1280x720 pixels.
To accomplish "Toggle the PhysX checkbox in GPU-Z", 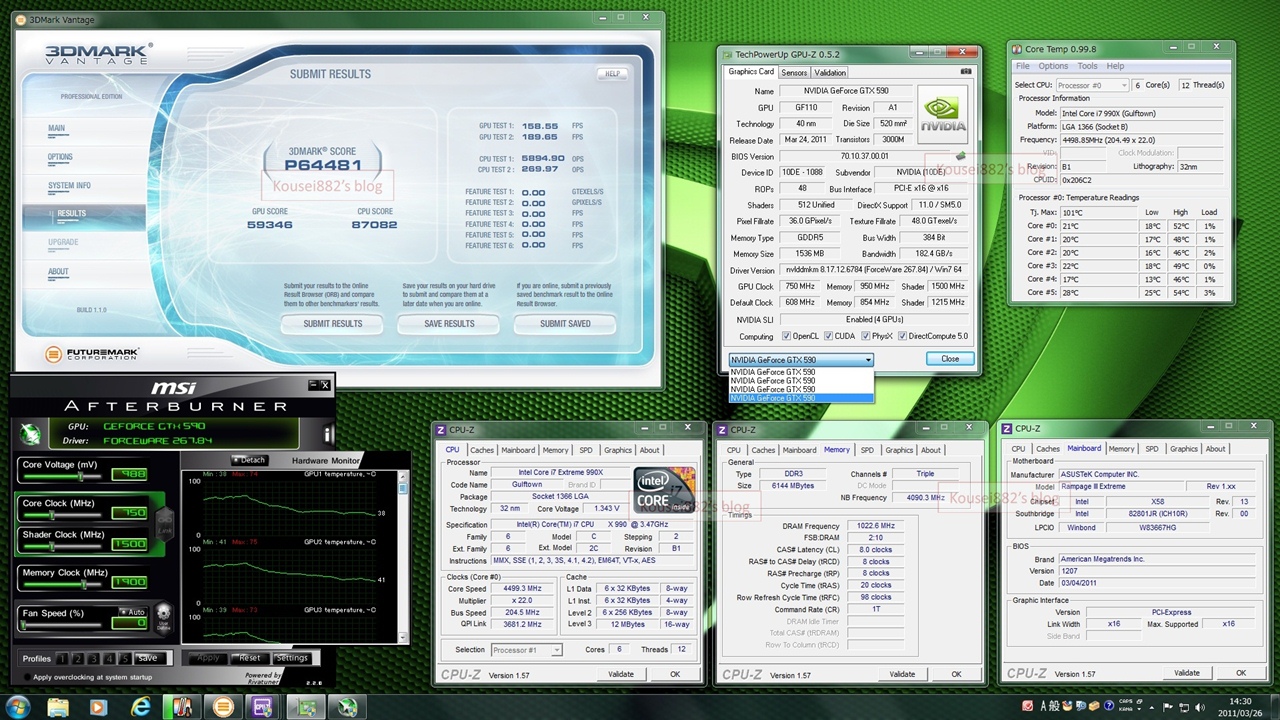I will (866, 336).
